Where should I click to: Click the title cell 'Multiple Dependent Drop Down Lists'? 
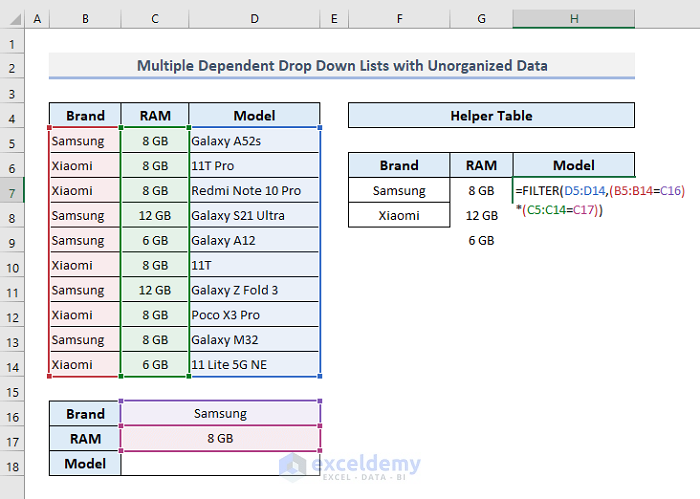click(342, 66)
